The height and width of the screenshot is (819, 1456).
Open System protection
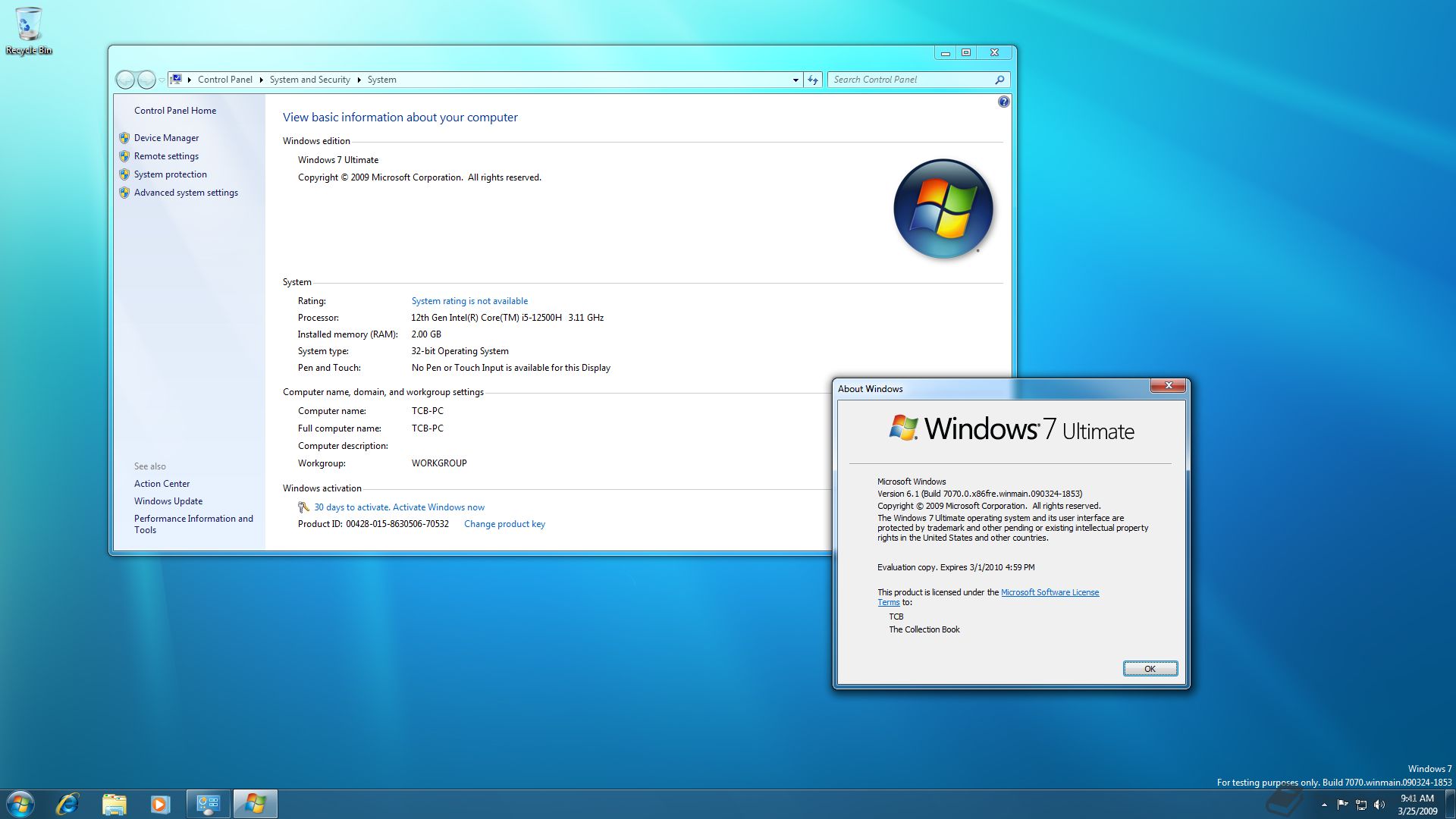pyautogui.click(x=170, y=174)
